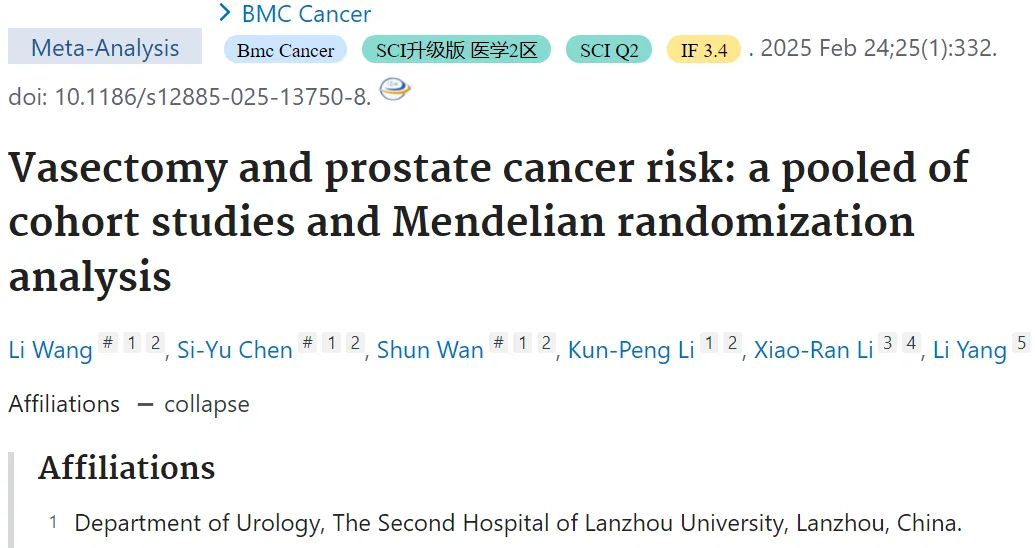Open author Kun-Peng Li's link
The image size is (1035, 548).
631,350
